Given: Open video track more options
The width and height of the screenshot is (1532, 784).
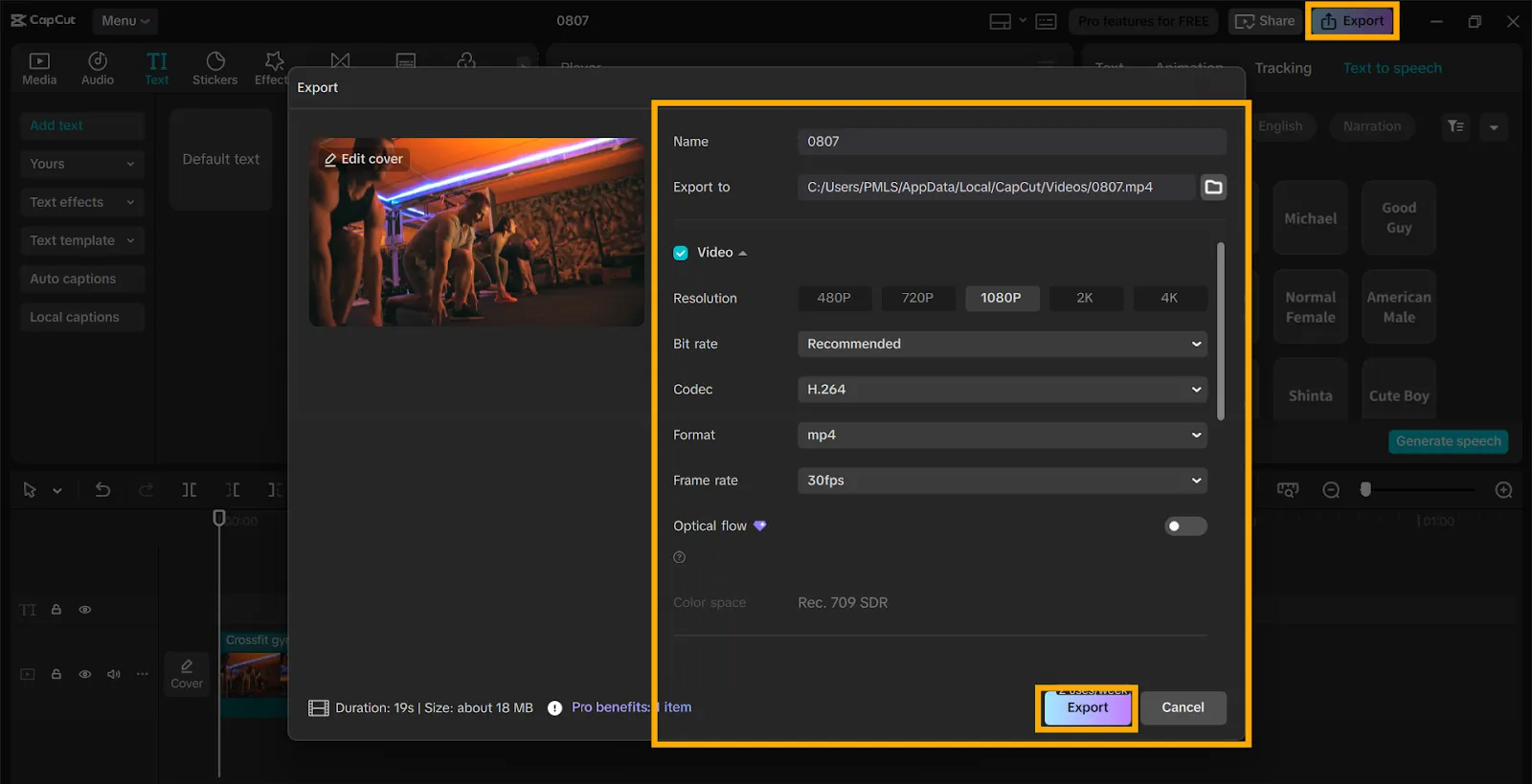Looking at the screenshot, I should [x=143, y=674].
